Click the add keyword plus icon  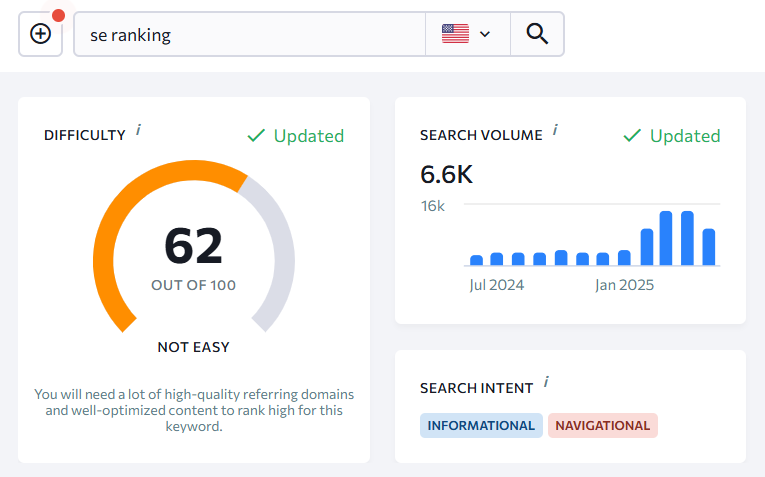pos(40,34)
